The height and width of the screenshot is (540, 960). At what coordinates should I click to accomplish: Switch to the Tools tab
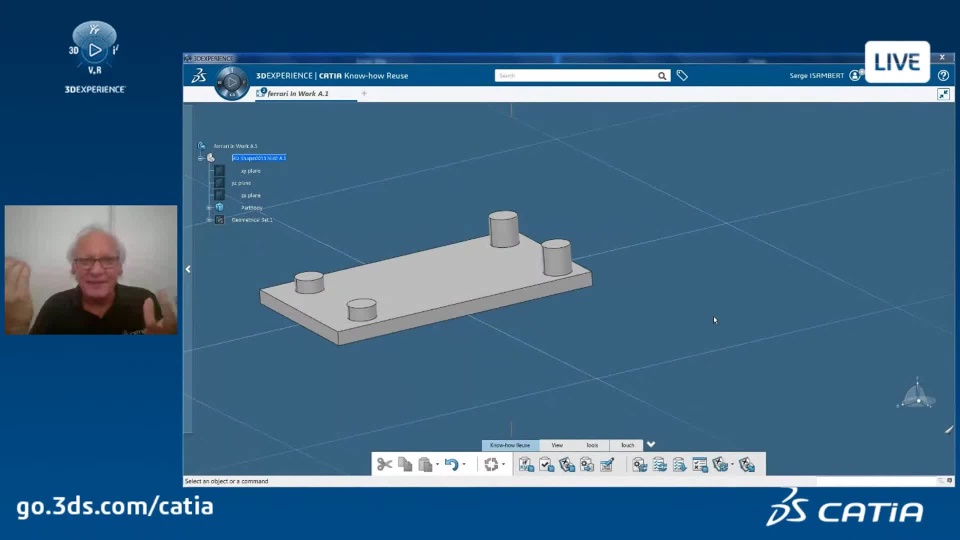coord(592,445)
